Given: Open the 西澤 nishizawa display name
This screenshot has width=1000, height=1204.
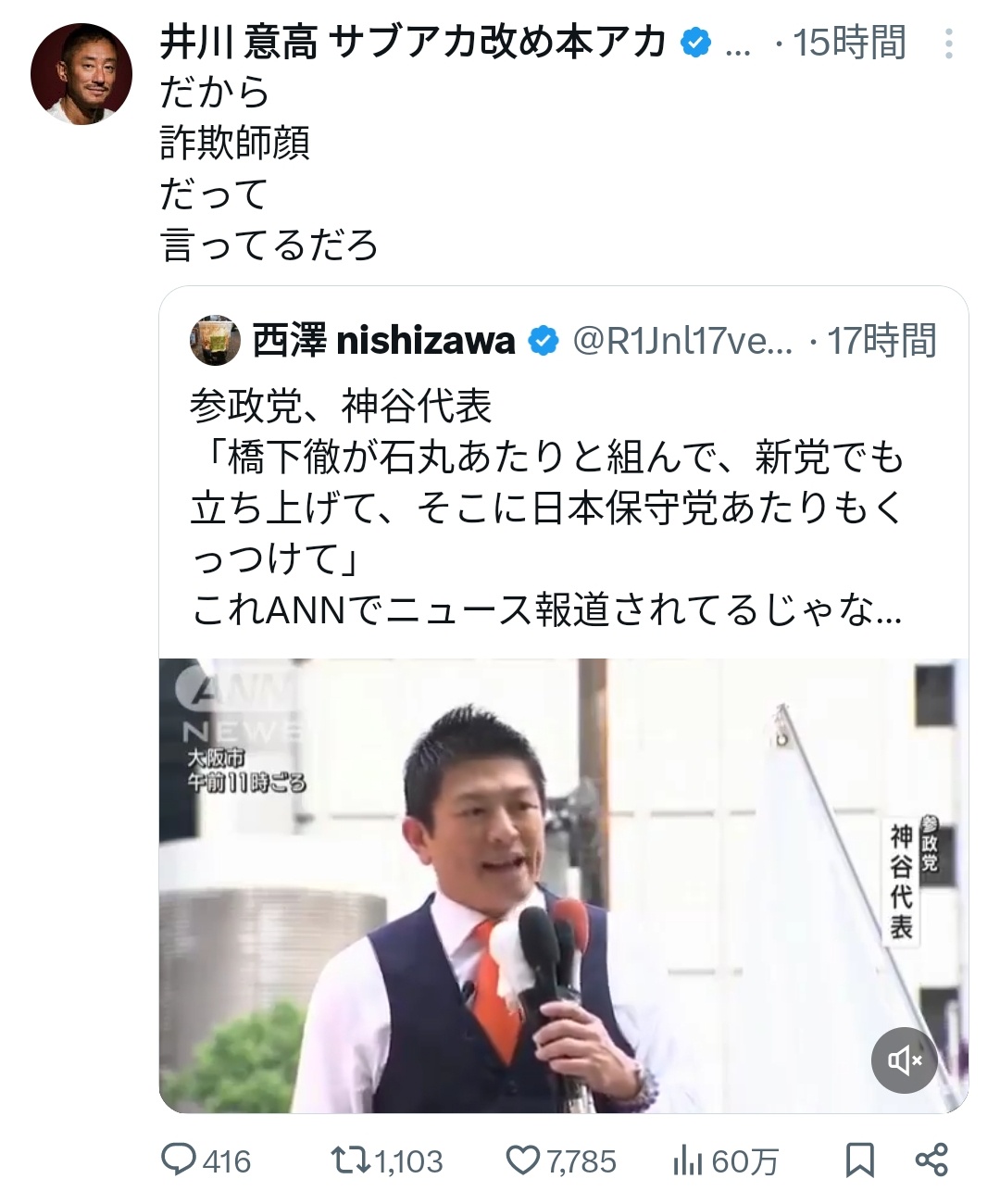Looking at the screenshot, I should 383,341.
